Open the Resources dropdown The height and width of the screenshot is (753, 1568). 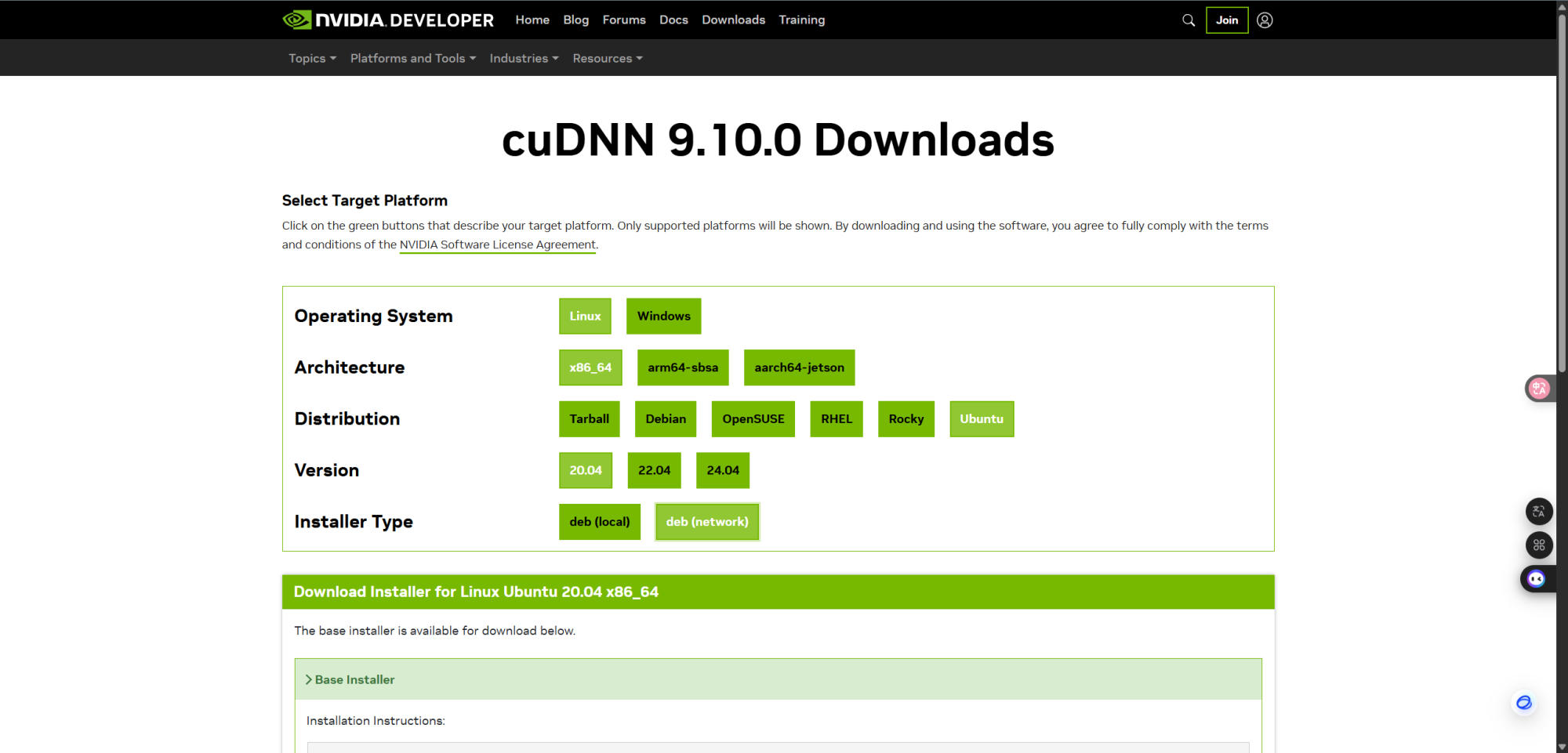click(x=608, y=58)
